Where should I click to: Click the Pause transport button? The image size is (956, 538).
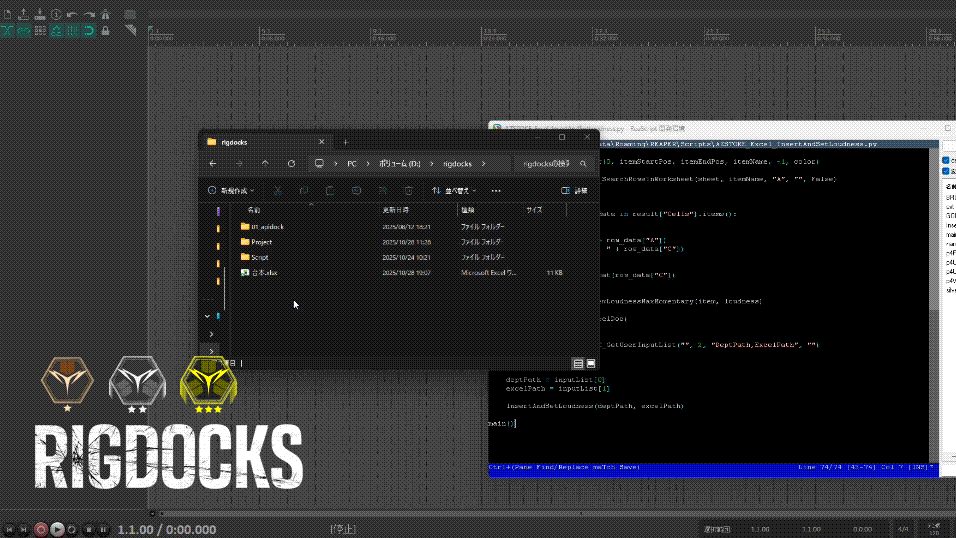pyautogui.click(x=104, y=529)
